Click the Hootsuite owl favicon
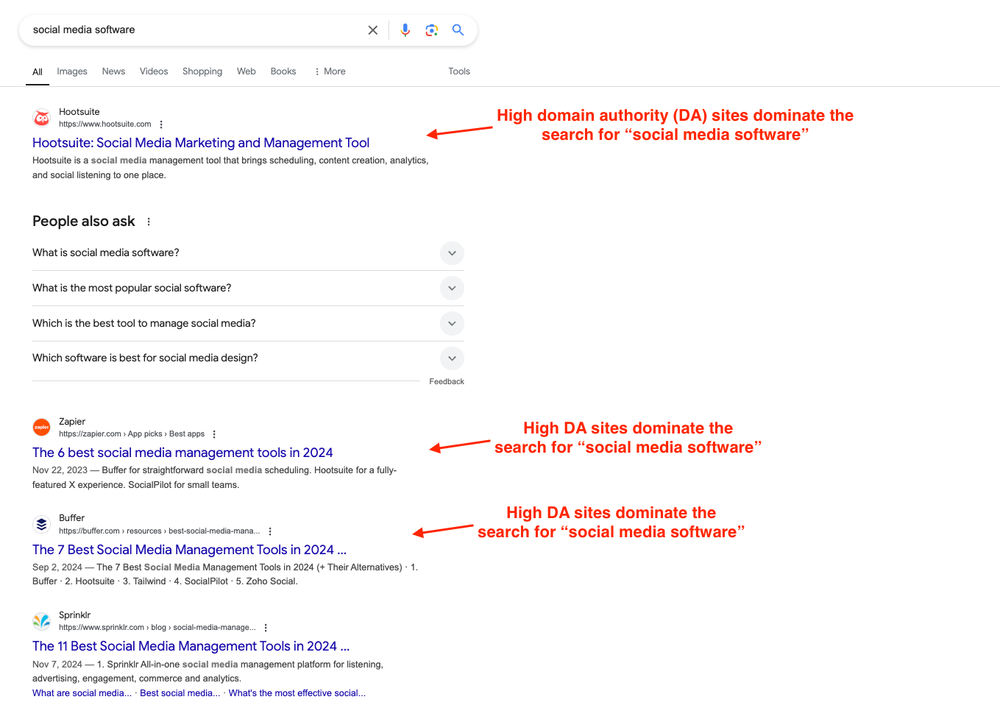The image size is (1000, 711). pos(41,118)
